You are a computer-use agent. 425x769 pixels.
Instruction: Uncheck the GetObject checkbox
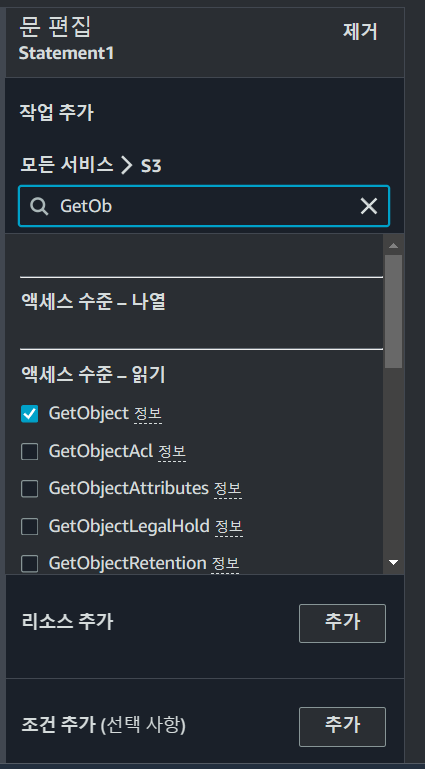pos(29,414)
